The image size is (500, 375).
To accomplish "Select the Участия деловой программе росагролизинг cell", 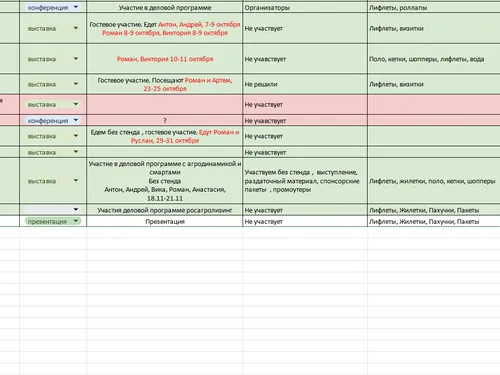I will (x=165, y=210).
